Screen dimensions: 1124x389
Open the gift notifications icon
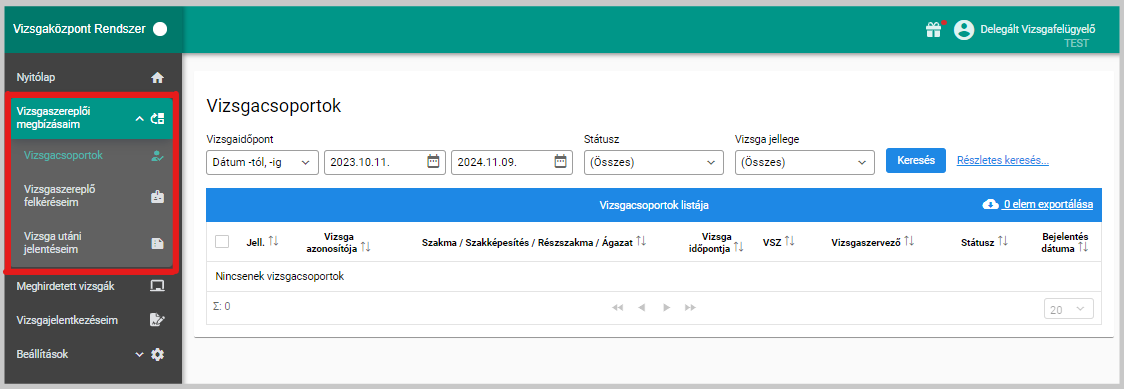click(x=933, y=29)
